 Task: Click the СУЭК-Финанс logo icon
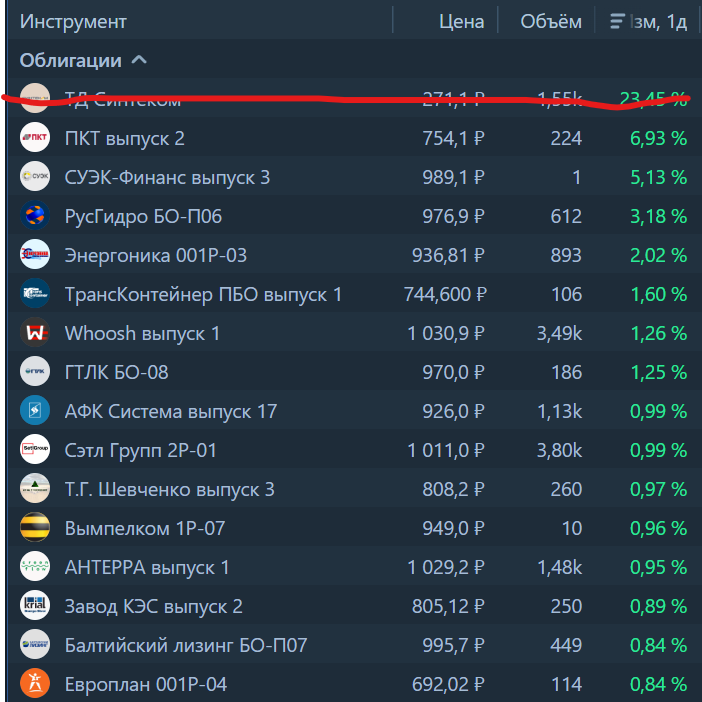pyautogui.click(x=35, y=176)
